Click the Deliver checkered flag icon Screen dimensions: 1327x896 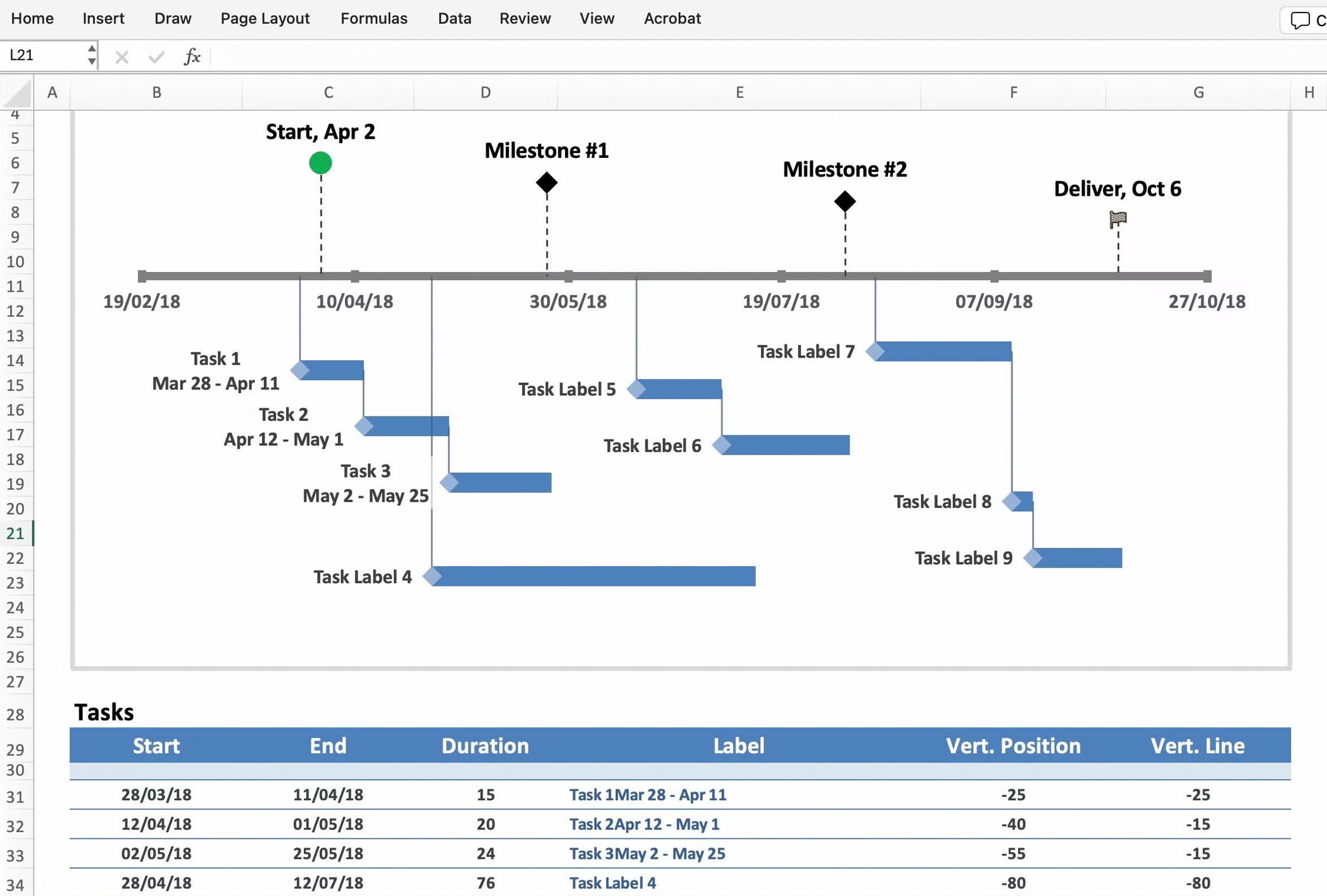click(x=1118, y=218)
